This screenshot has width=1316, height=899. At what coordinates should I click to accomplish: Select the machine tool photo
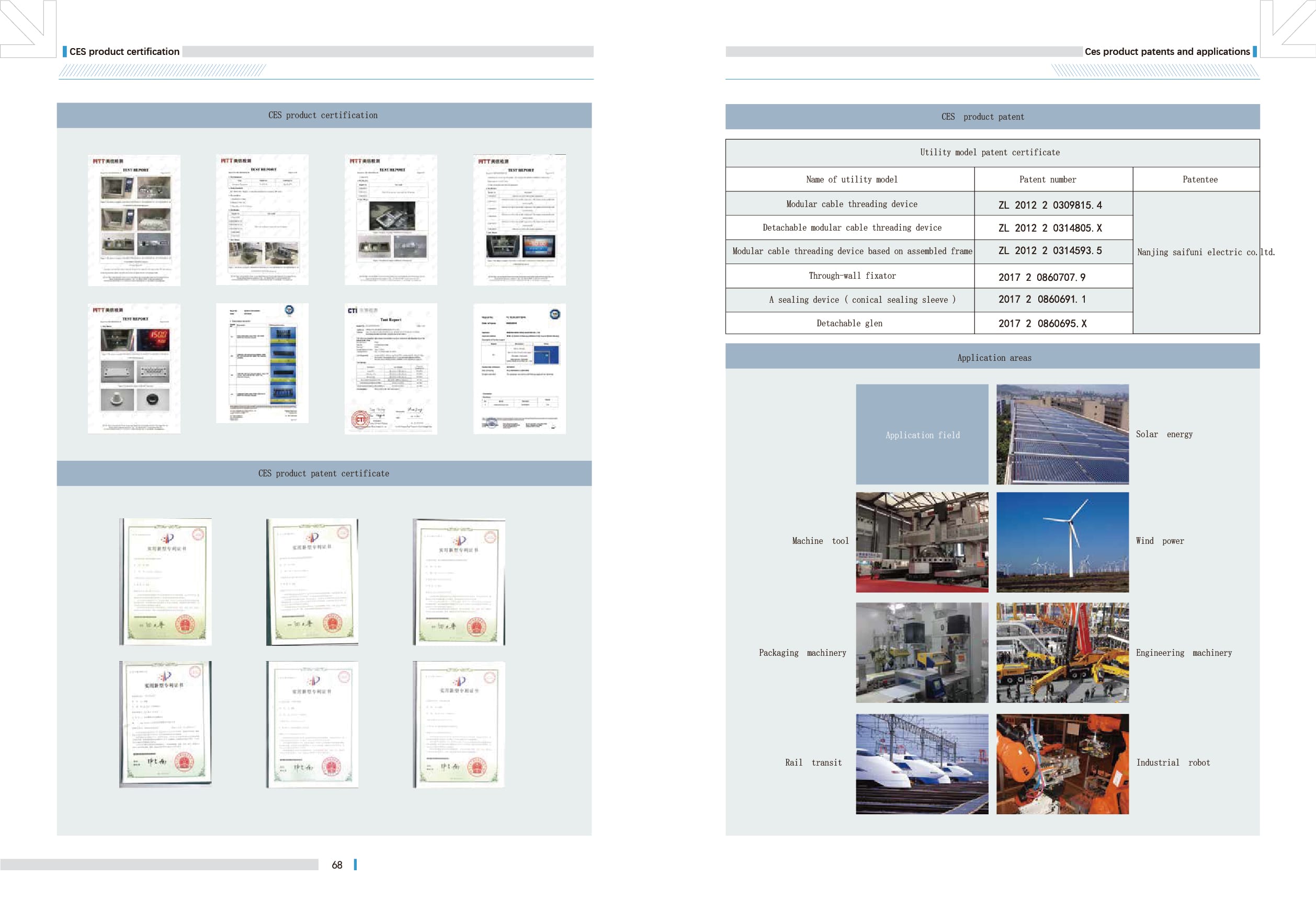[922, 542]
